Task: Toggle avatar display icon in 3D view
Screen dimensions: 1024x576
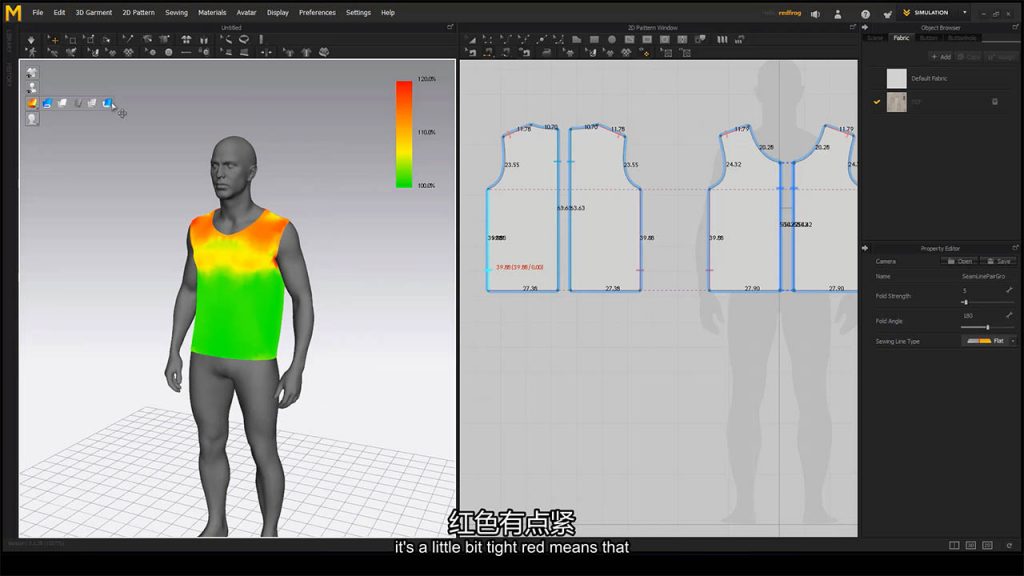Action: [x=31, y=88]
